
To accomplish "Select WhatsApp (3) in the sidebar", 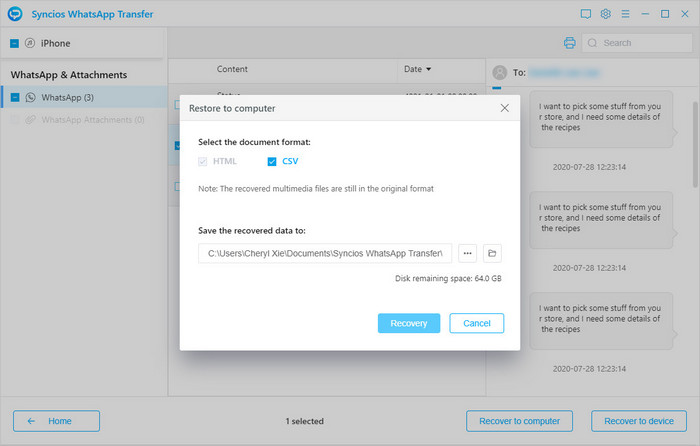I will pos(85,97).
